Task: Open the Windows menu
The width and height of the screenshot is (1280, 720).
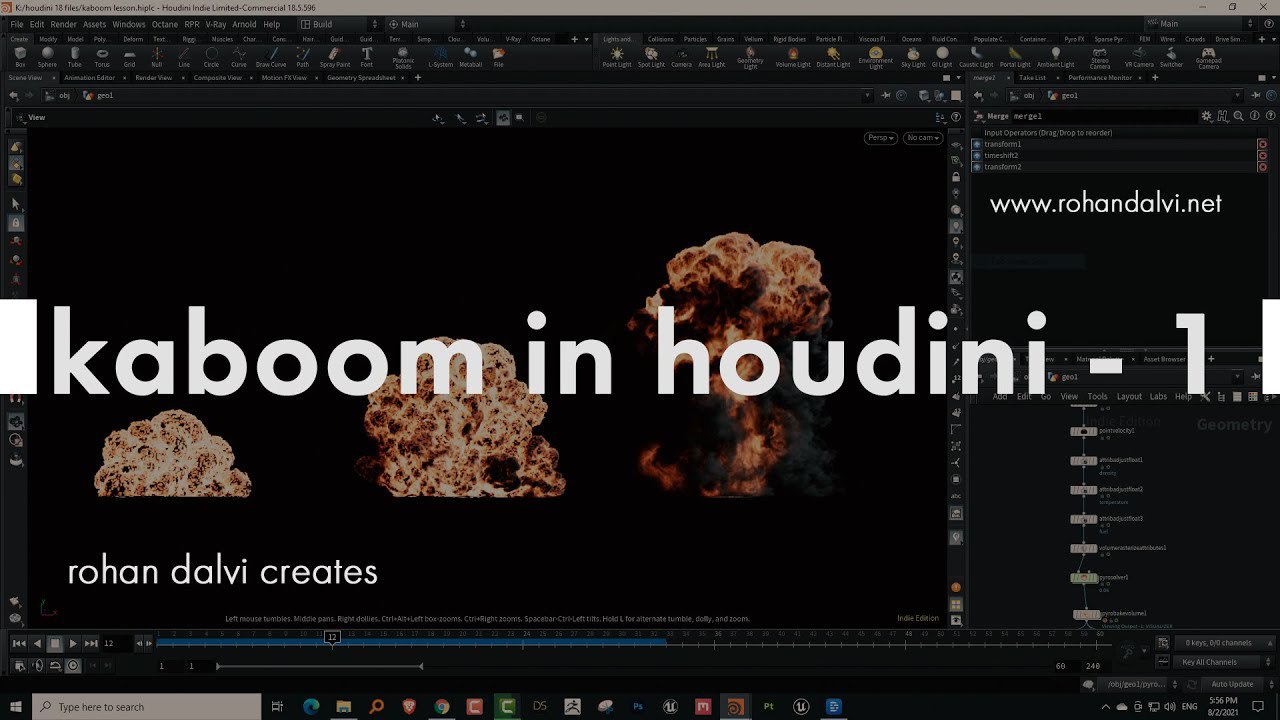Action: pyautogui.click(x=128, y=24)
